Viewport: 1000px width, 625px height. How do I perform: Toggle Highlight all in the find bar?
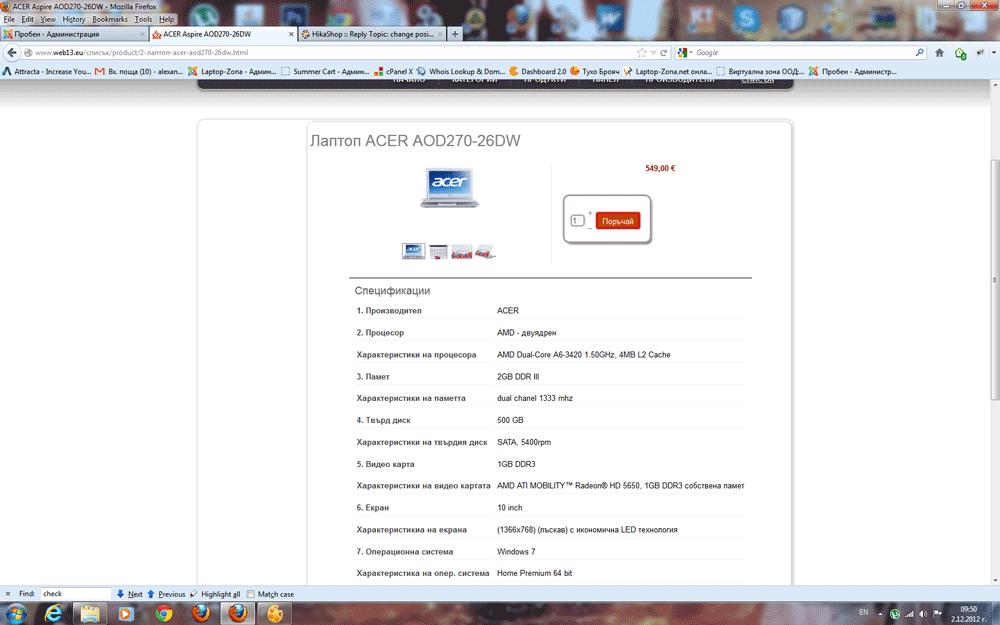(x=215, y=594)
